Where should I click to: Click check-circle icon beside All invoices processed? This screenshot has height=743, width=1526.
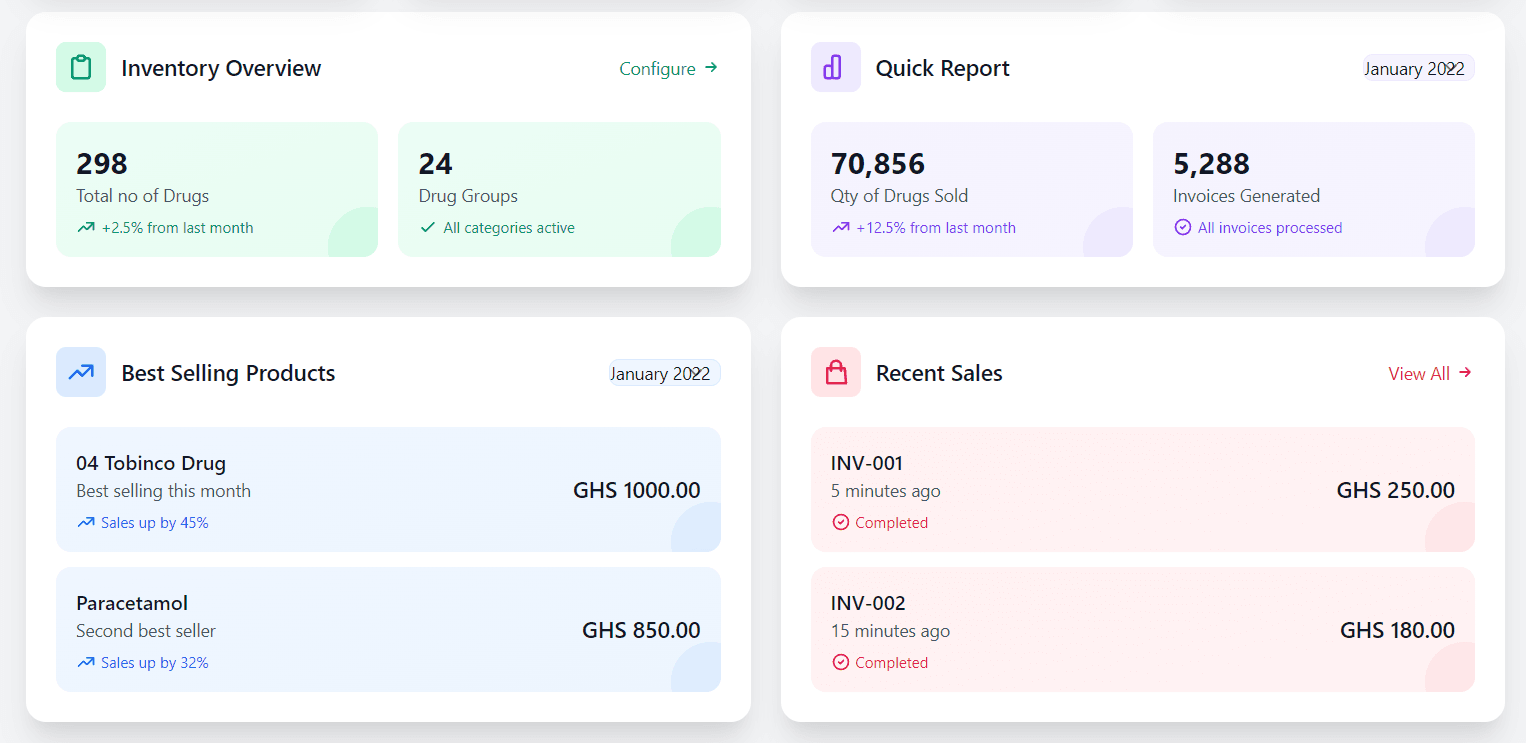click(1182, 228)
